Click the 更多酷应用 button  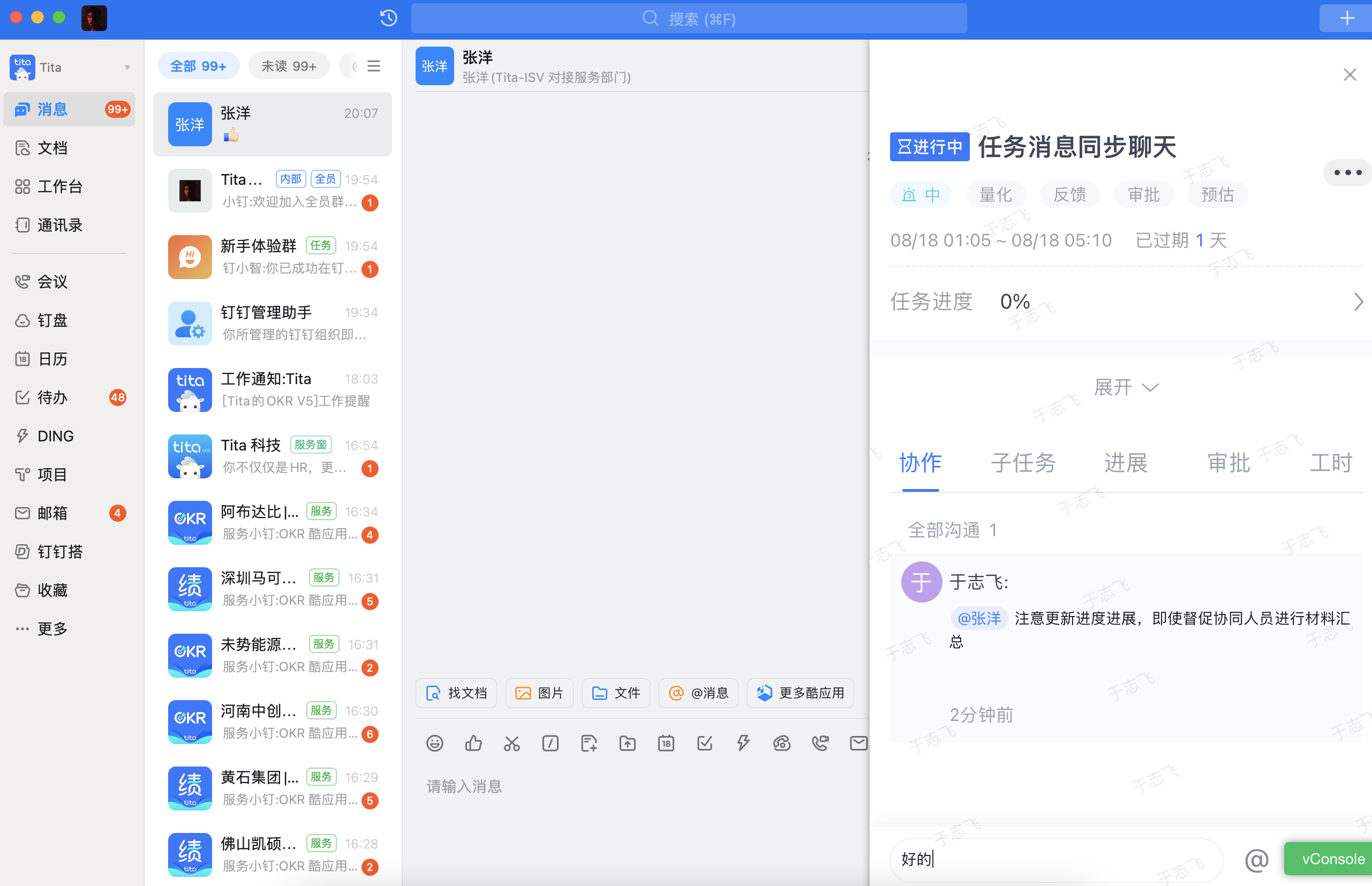[x=800, y=693]
